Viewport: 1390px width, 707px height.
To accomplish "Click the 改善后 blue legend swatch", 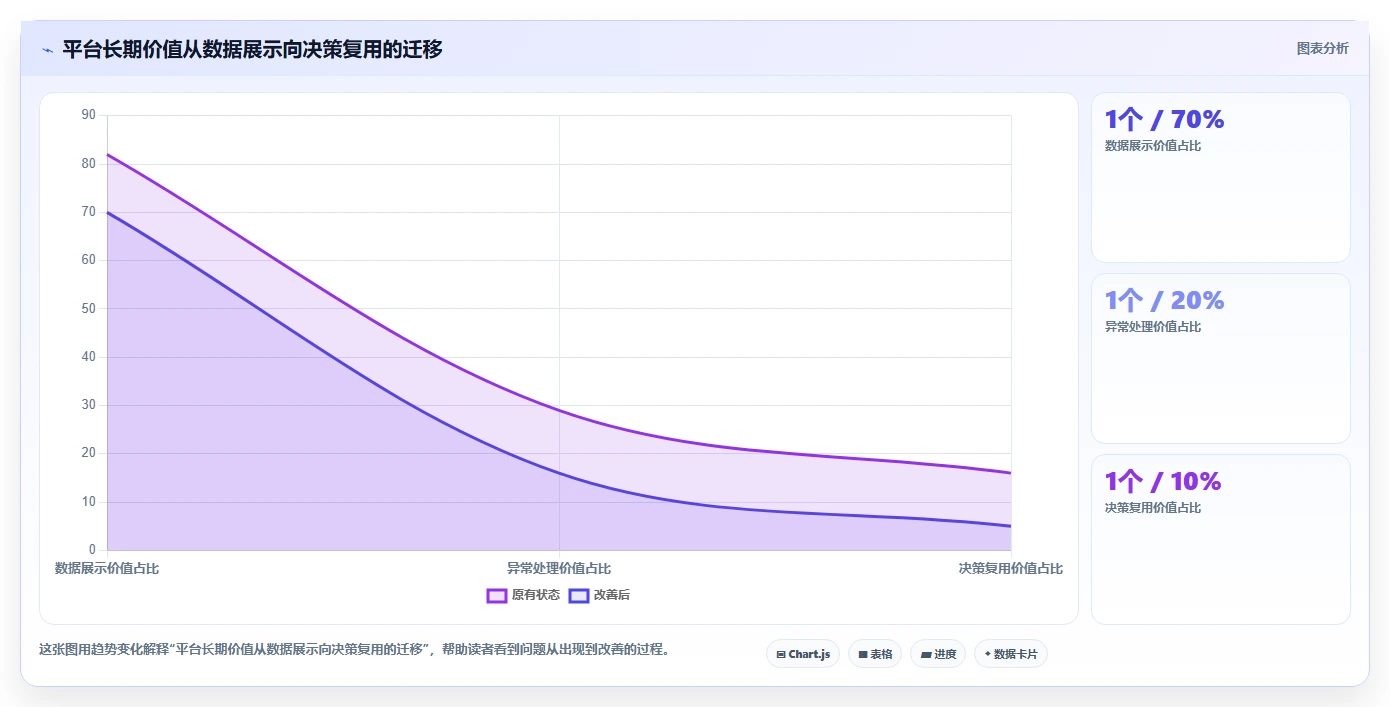I will [579, 595].
